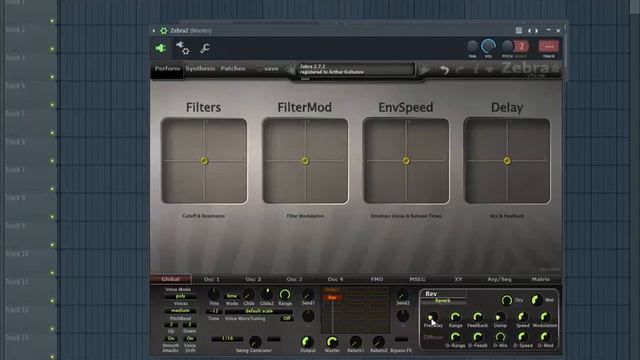This screenshot has height=360, width=640.
Task: Select the Osc 1 tab
Action: click(x=211, y=279)
